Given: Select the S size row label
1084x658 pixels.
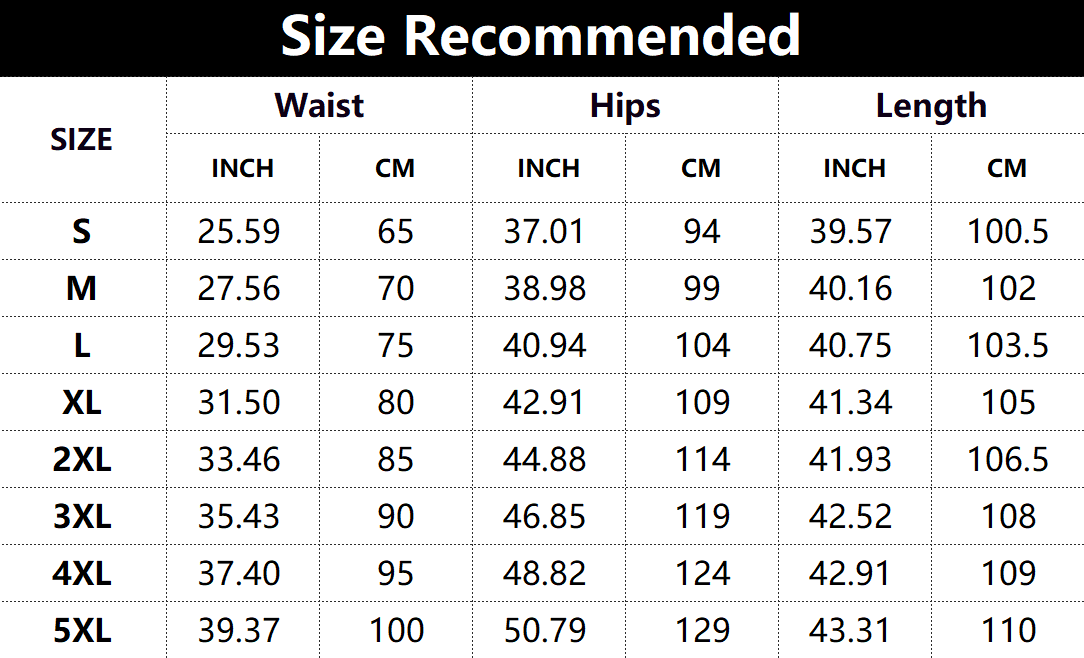Looking at the screenshot, I should click(x=82, y=232).
